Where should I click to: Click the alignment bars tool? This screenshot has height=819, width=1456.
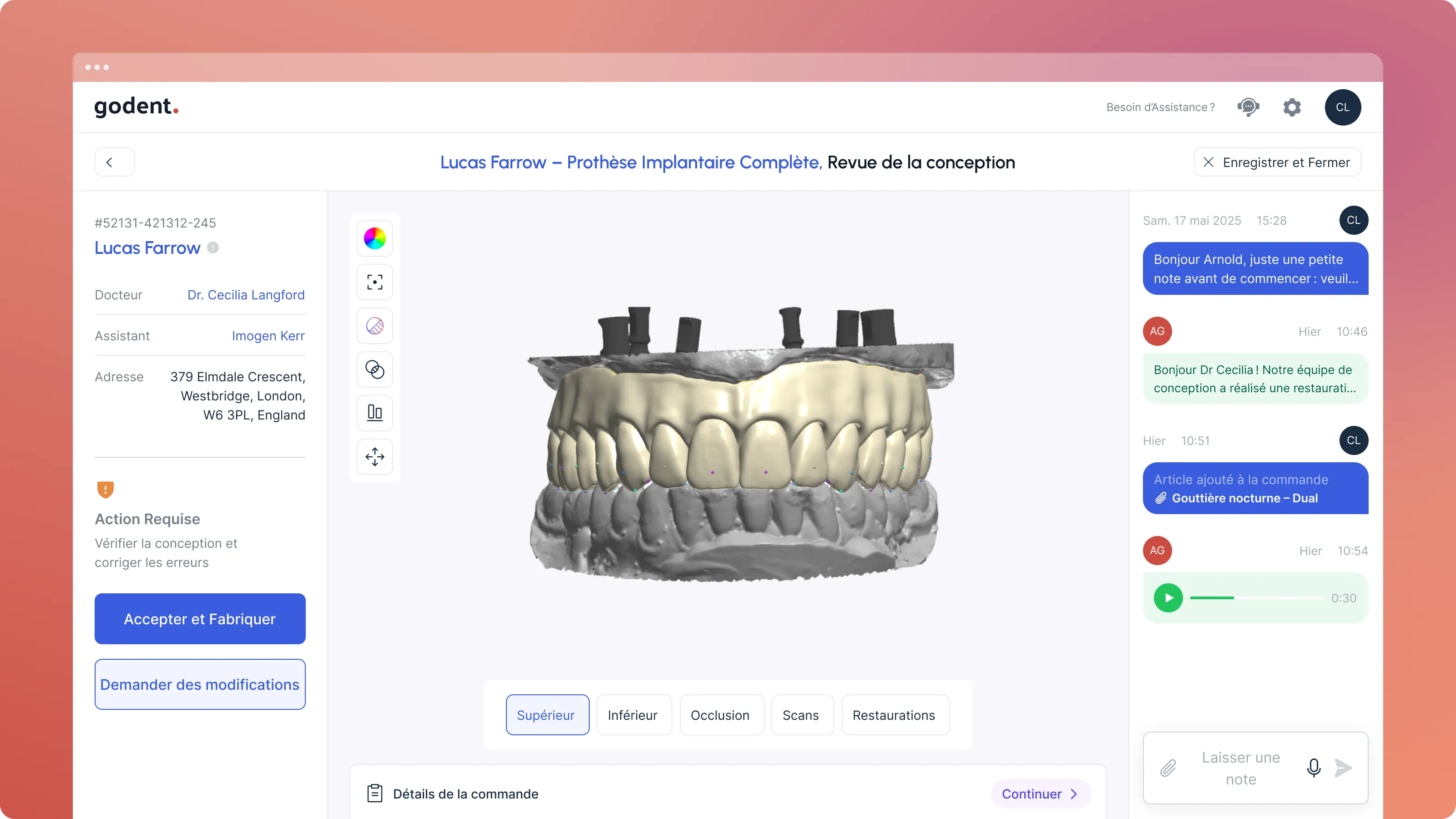coord(375,413)
